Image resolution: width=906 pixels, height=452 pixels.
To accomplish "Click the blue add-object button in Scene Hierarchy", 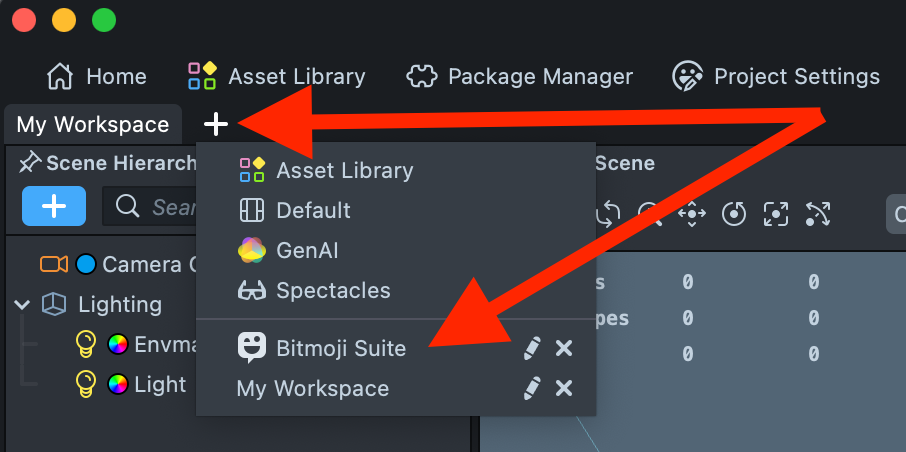I will (54, 207).
